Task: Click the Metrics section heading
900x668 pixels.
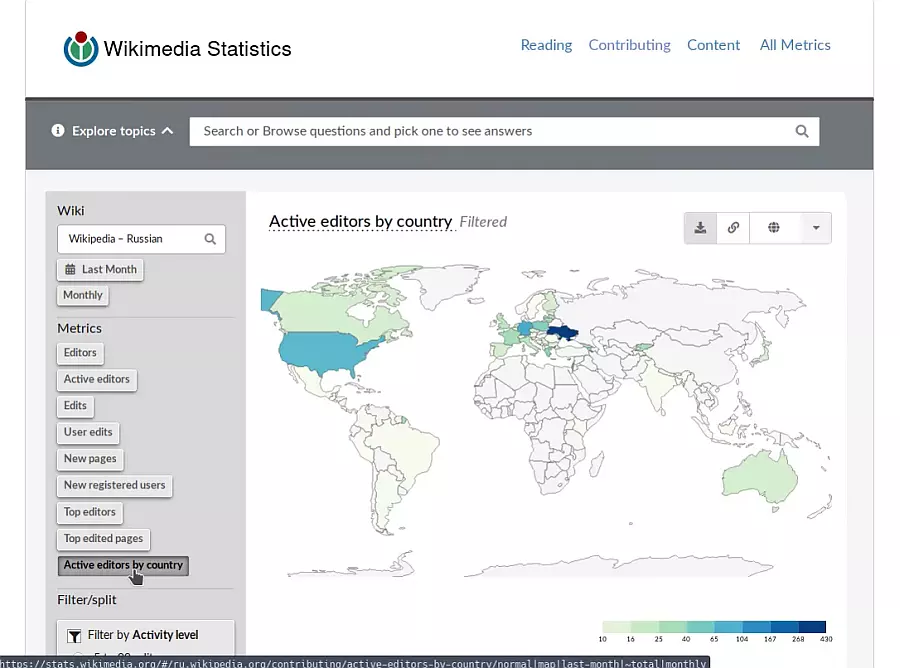Action: pyautogui.click(x=79, y=328)
